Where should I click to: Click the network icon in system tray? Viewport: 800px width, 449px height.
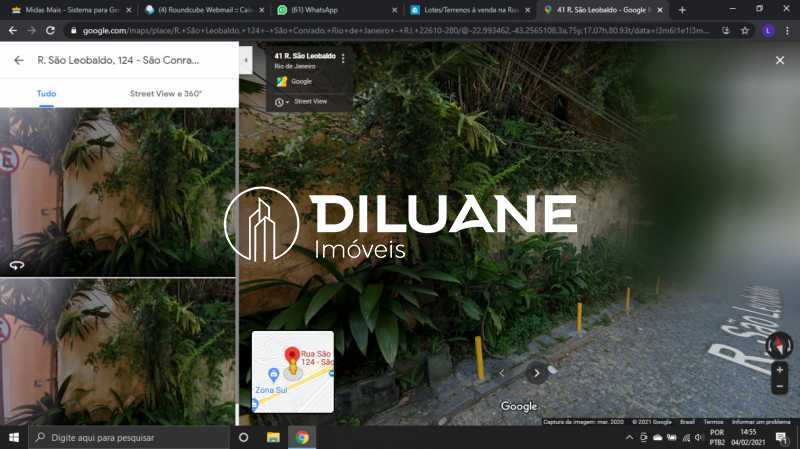[x=686, y=437]
